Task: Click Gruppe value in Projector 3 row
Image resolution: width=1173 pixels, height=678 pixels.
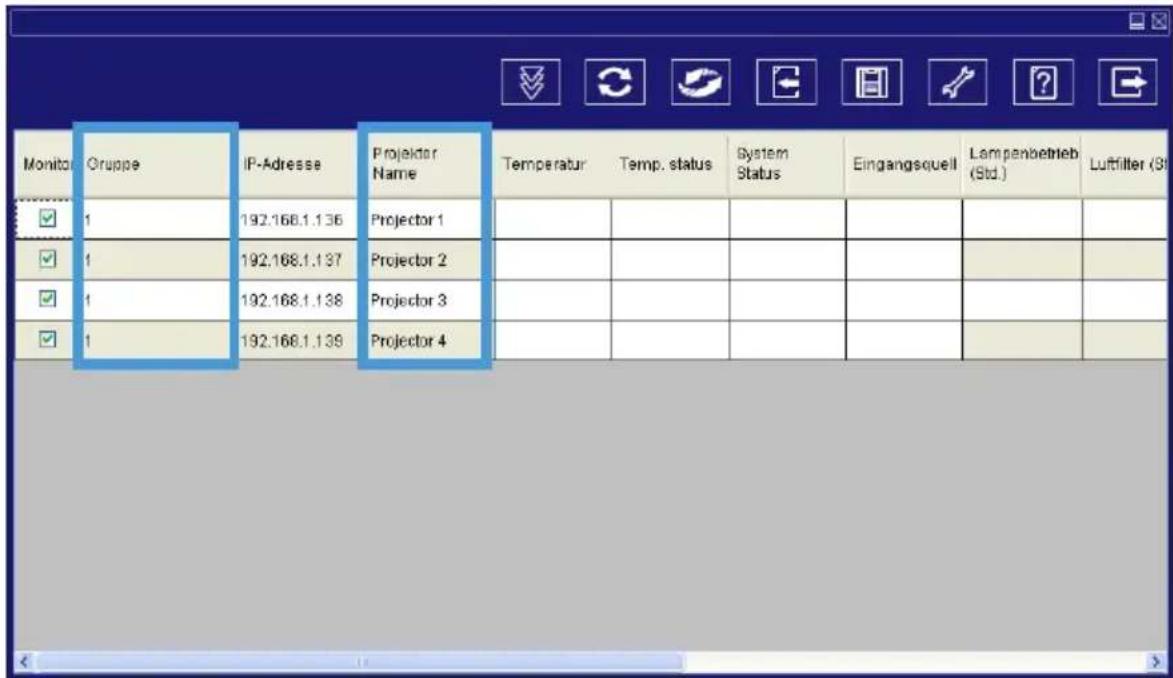Action: pyautogui.click(x=156, y=300)
